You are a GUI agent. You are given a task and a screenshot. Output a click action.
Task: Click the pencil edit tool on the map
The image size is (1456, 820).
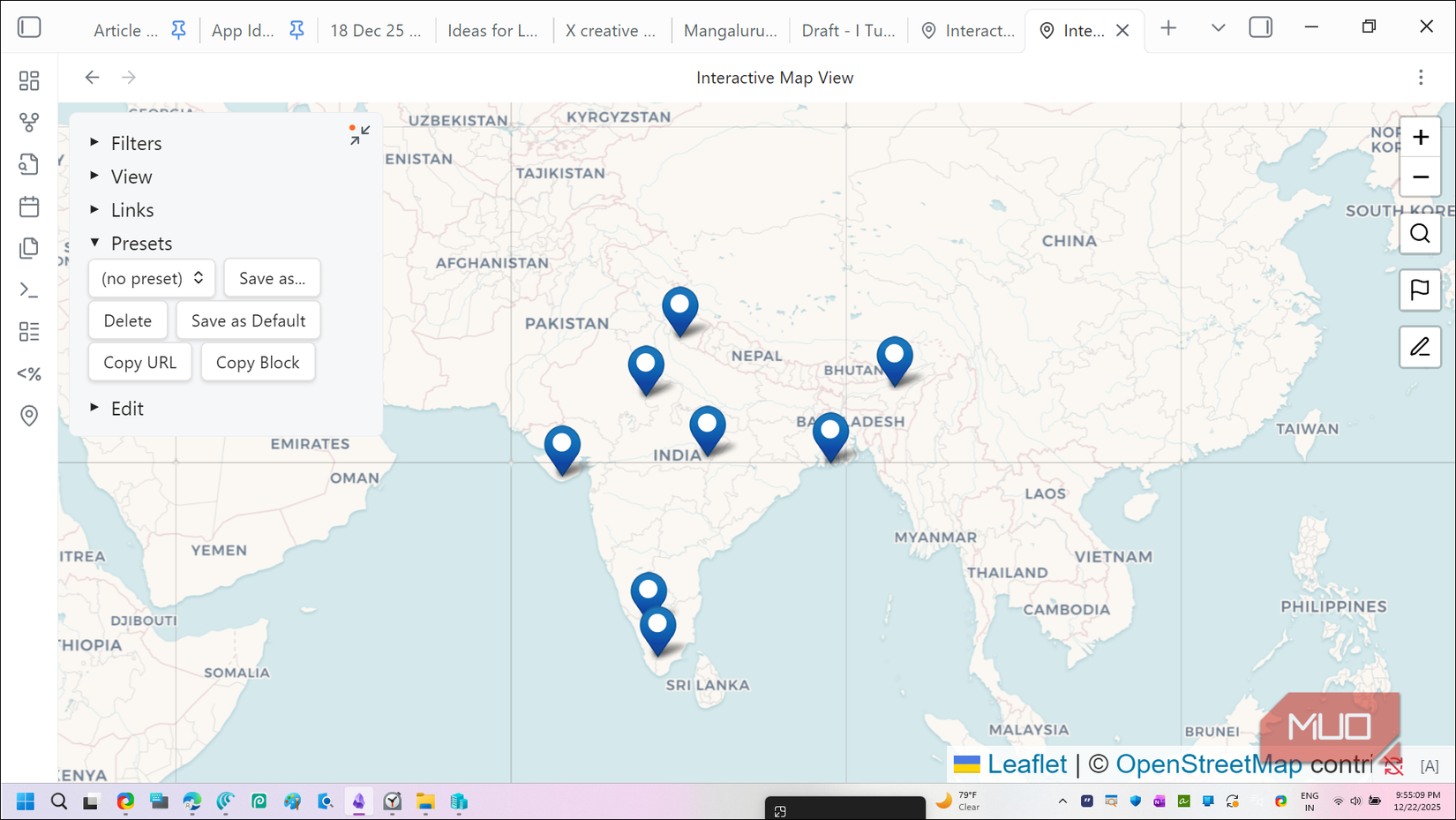click(1420, 347)
